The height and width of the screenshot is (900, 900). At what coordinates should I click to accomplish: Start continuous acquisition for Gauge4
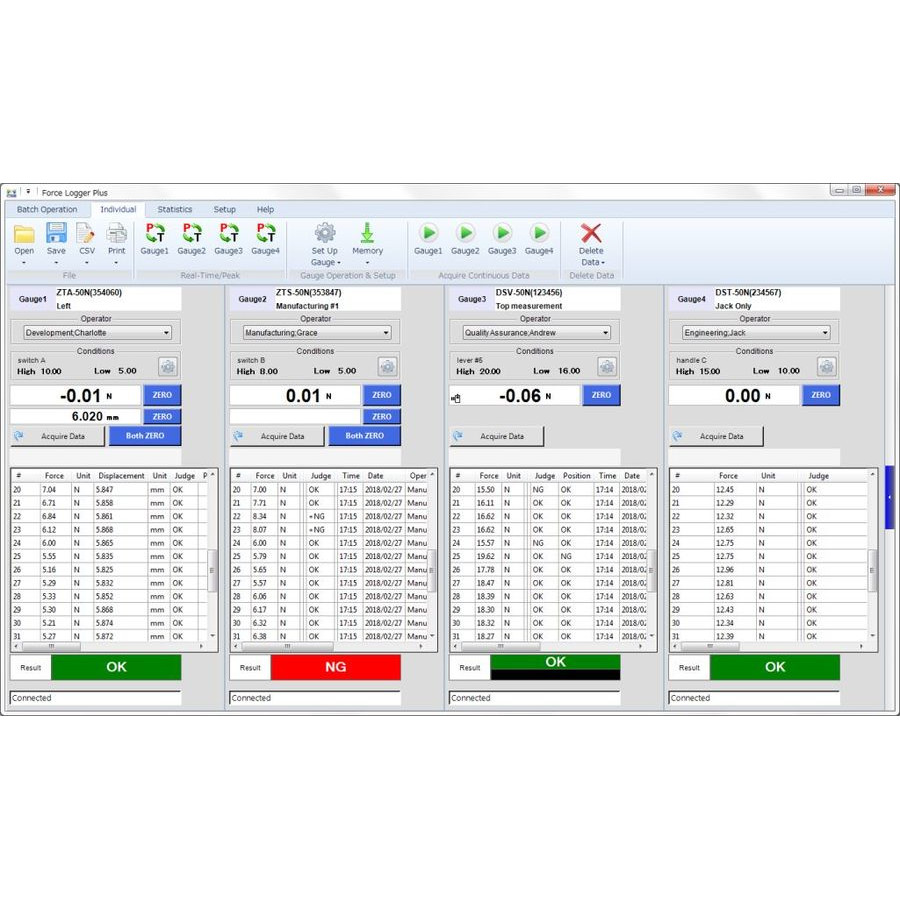(x=539, y=233)
